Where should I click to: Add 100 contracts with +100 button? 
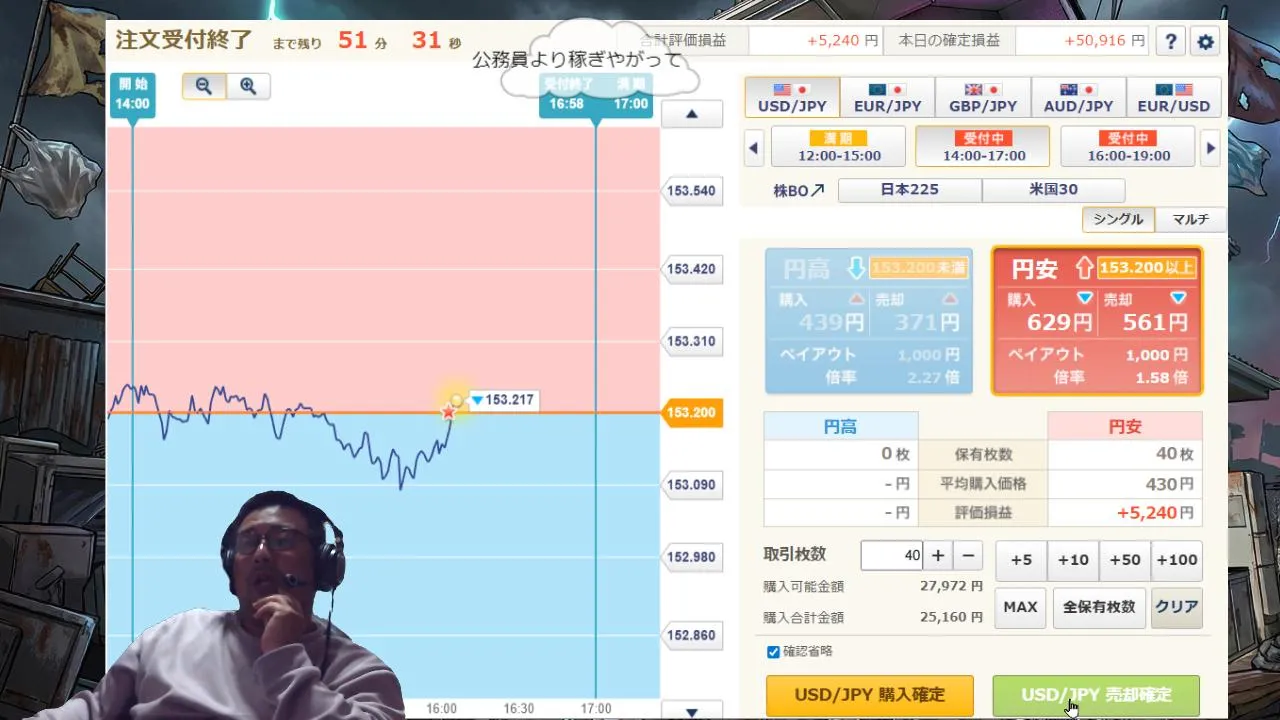point(1177,560)
